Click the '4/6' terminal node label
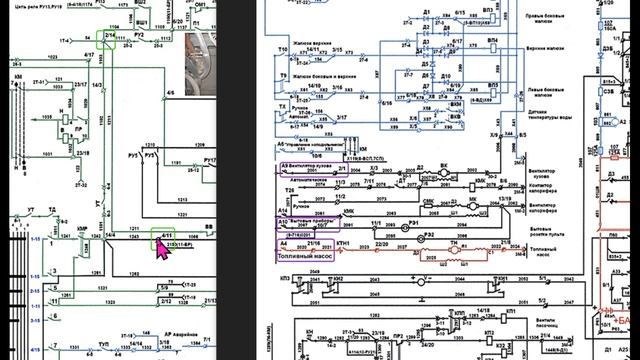 click(x=170, y=93)
